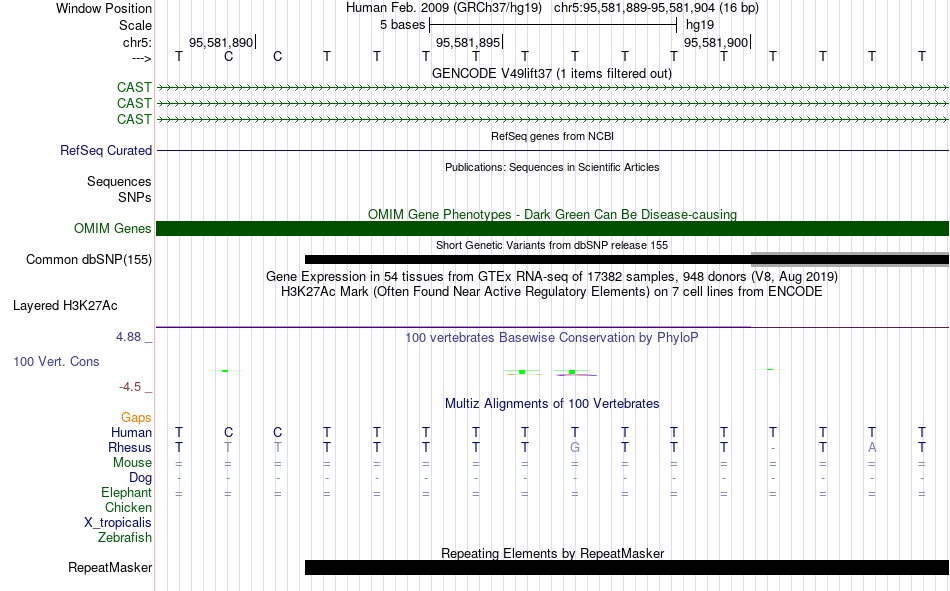Open the OMIM Gene Phenotypes track title
This screenshot has width=950, height=591.
[552, 215]
